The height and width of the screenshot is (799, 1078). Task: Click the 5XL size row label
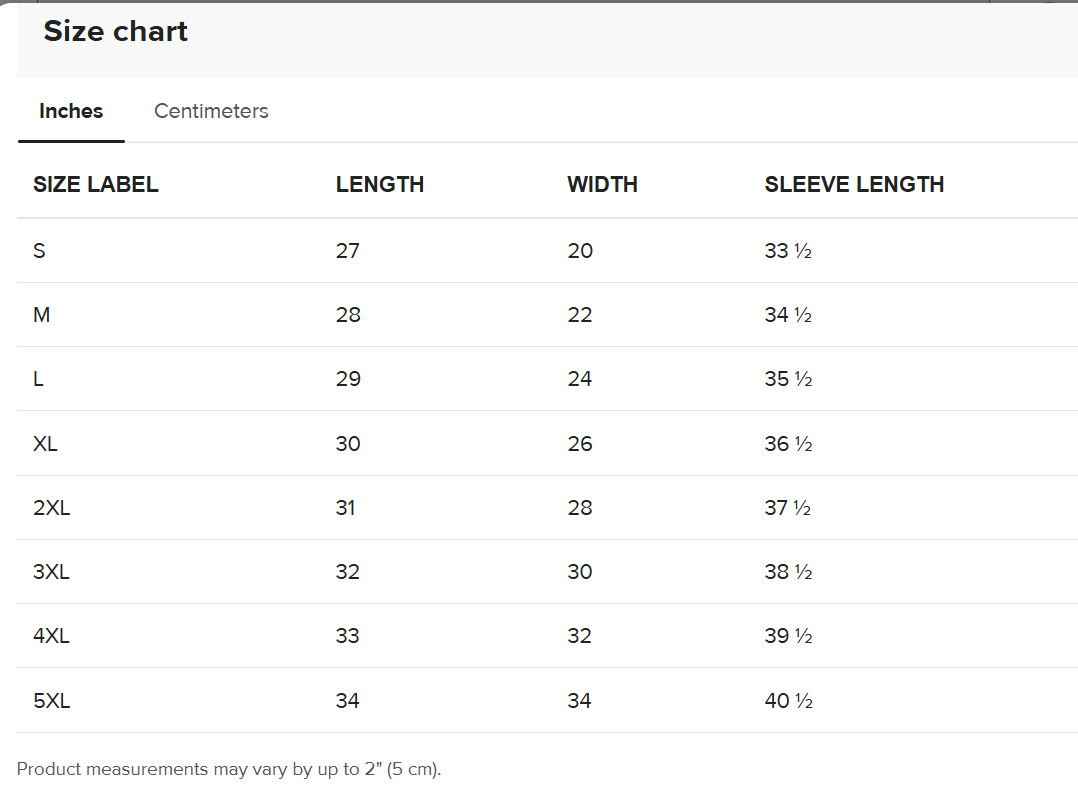(52, 701)
